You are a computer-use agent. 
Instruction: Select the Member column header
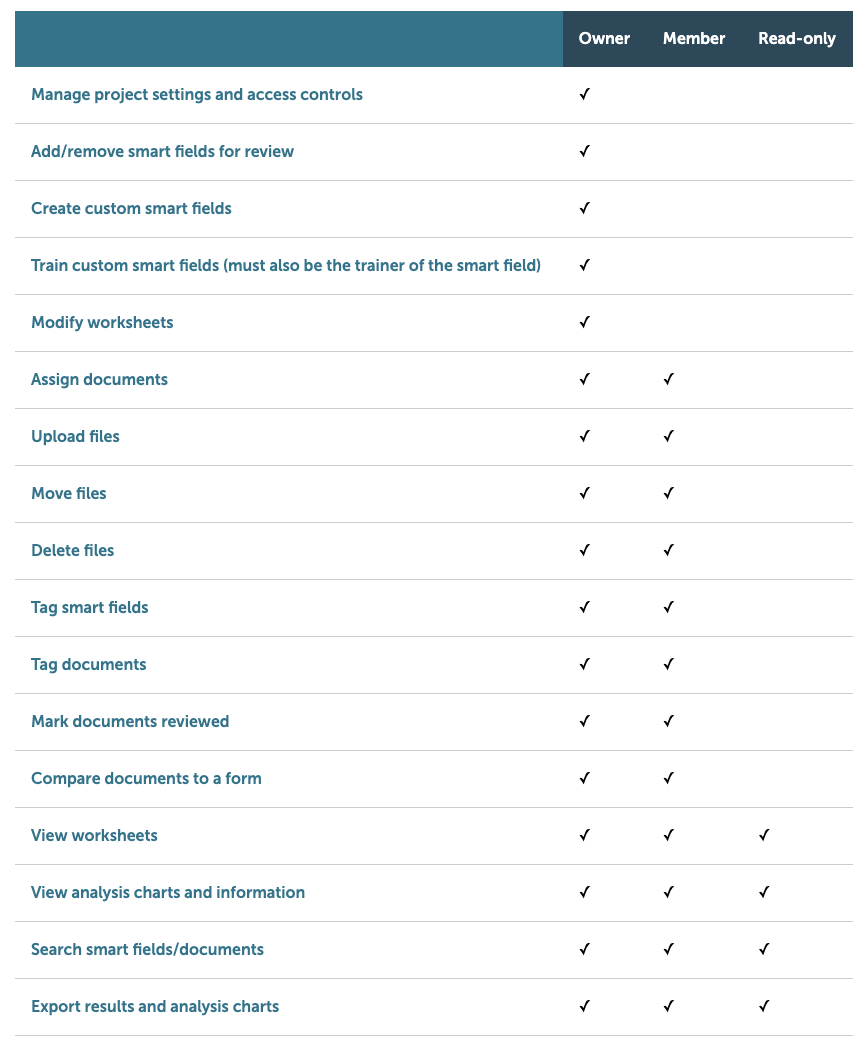694,39
